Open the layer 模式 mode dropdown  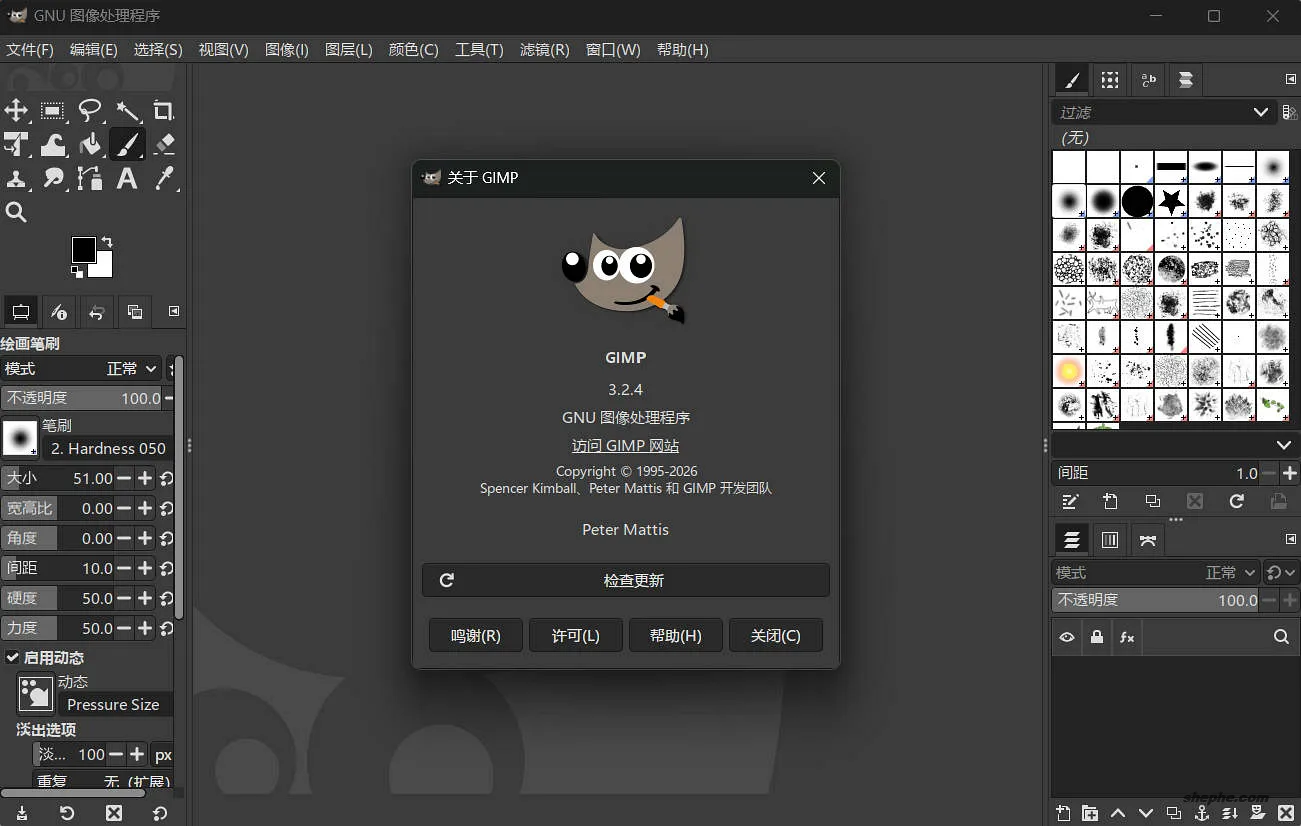pos(1156,573)
